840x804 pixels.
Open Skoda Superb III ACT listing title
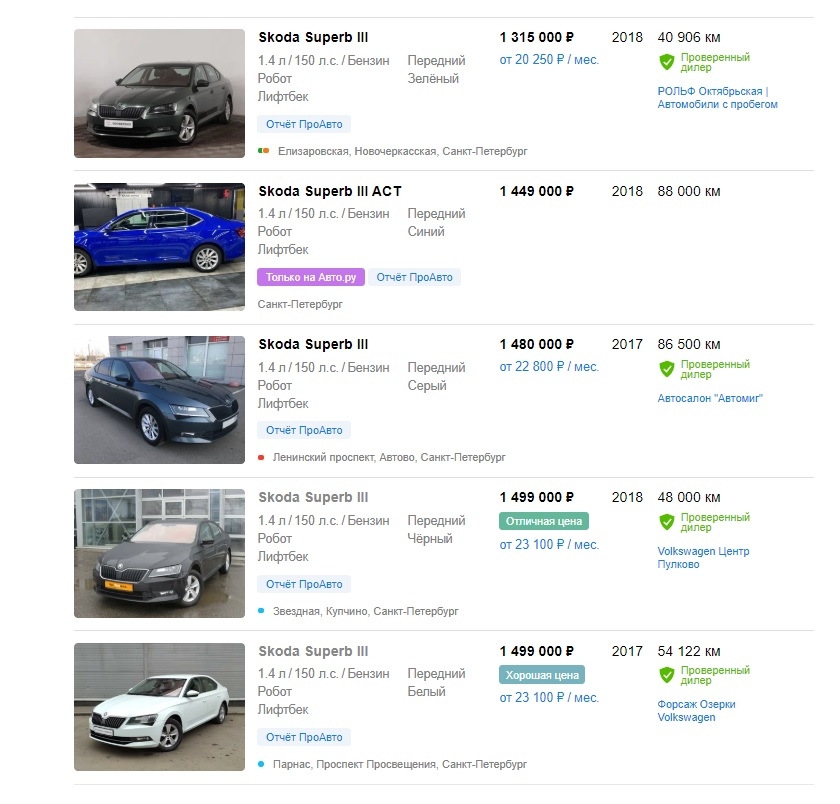(x=330, y=191)
